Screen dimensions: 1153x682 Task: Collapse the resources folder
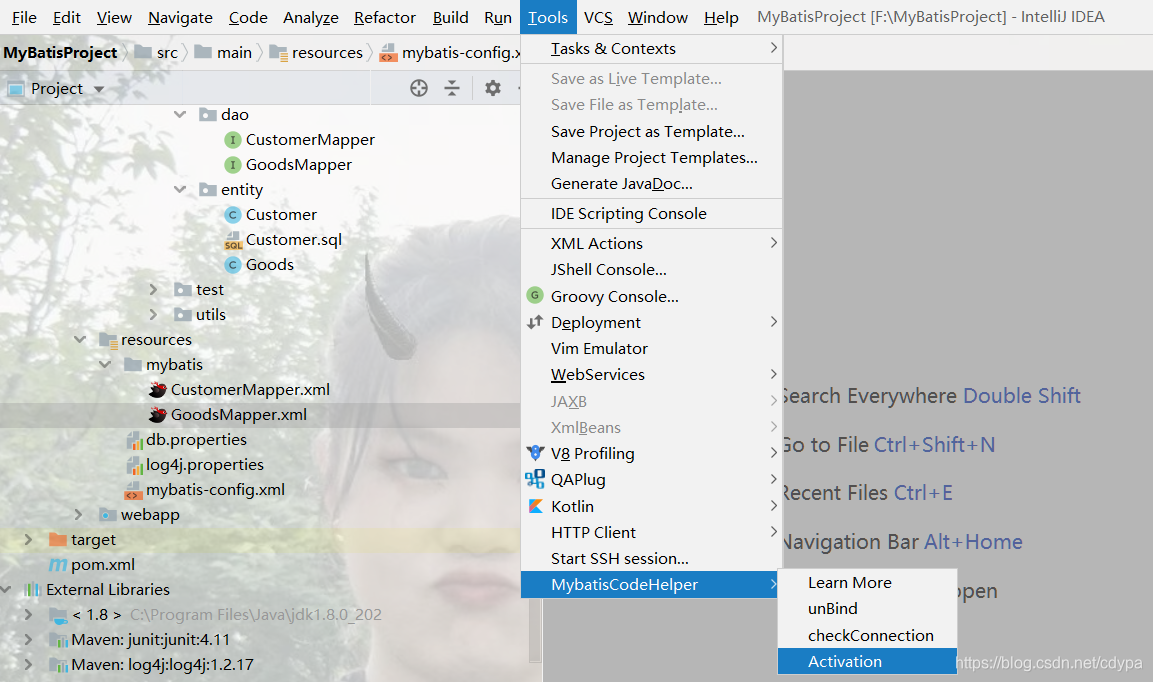[x=80, y=340]
